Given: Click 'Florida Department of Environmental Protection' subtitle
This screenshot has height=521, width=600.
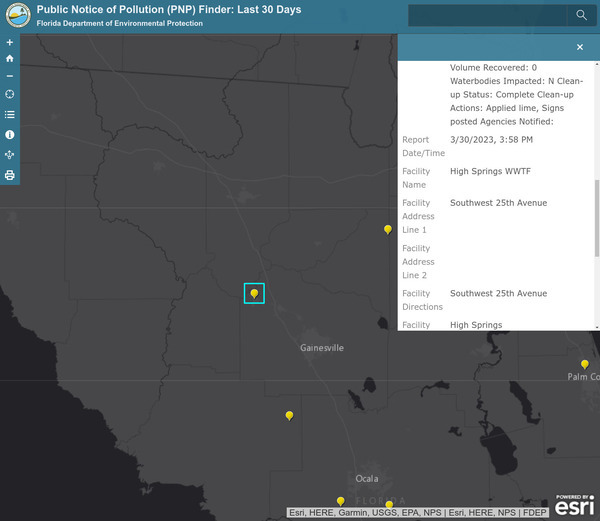Looking at the screenshot, I should click(120, 23).
